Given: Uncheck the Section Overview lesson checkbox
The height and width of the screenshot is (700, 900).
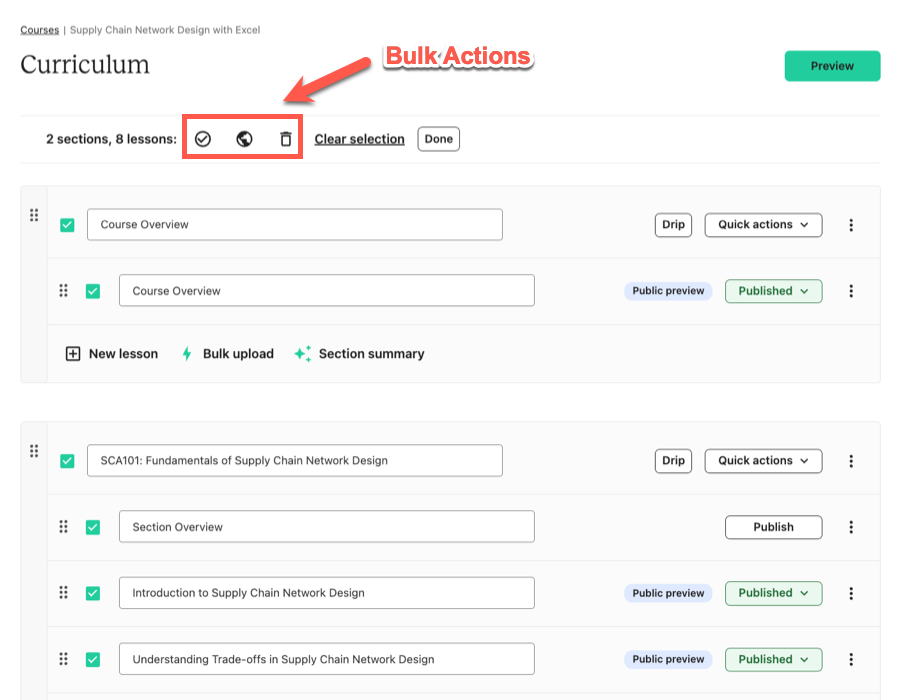Looking at the screenshot, I should coord(93,527).
